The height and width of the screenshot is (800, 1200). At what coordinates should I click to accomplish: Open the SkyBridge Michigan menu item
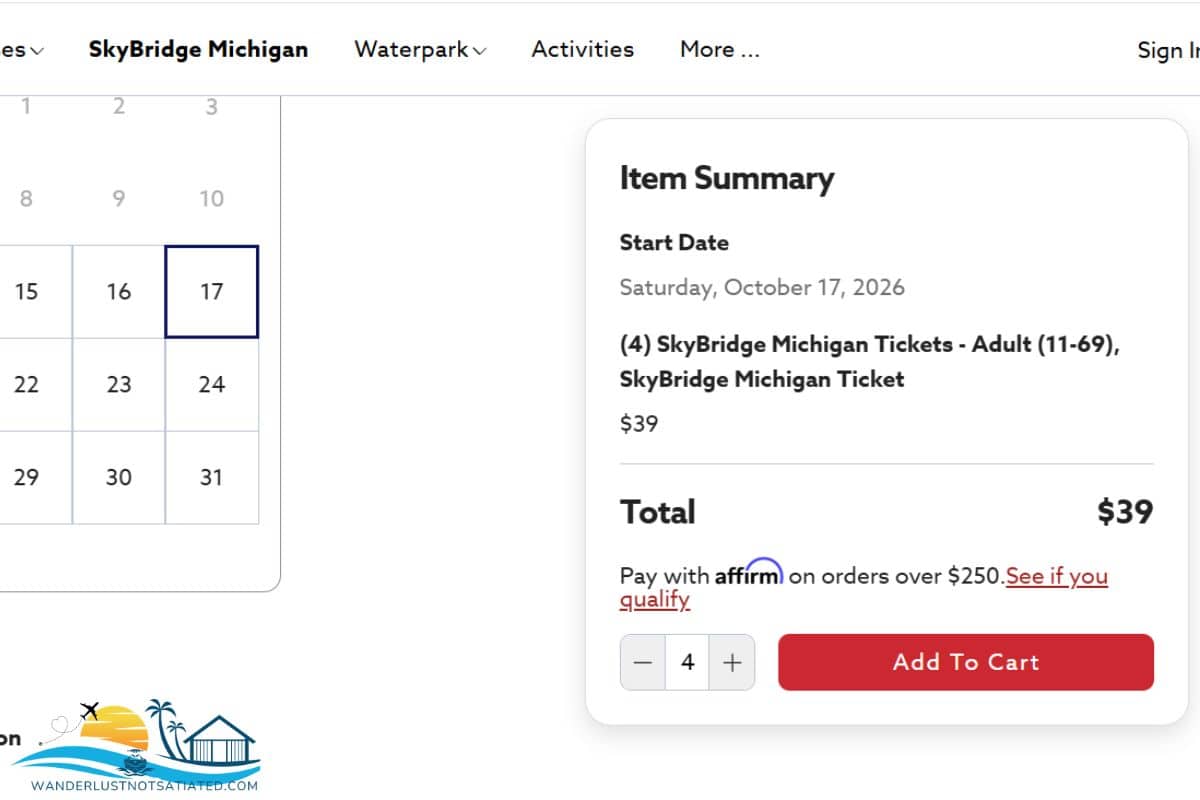[x=198, y=49]
